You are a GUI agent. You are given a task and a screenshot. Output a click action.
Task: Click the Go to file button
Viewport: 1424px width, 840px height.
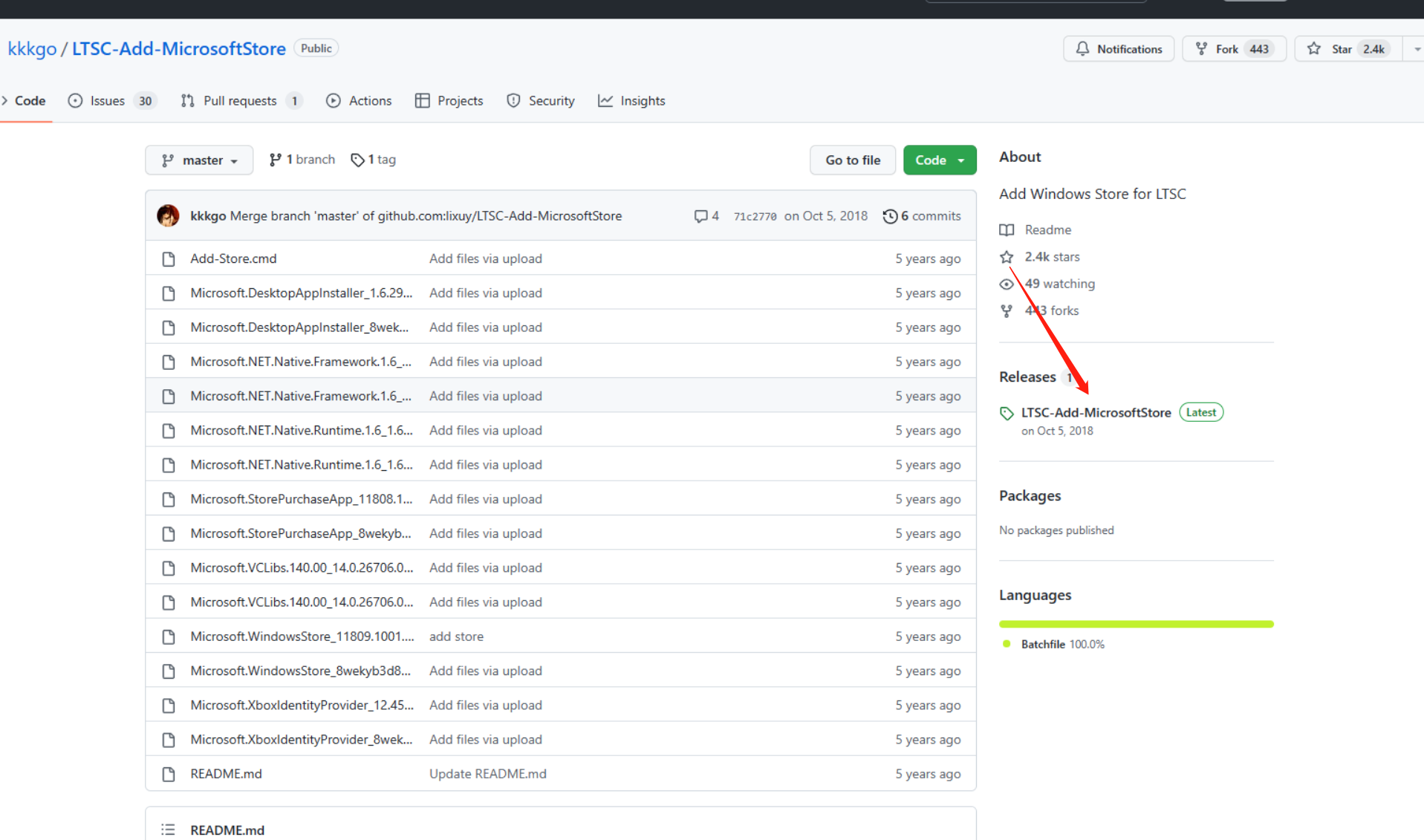pyautogui.click(x=852, y=160)
